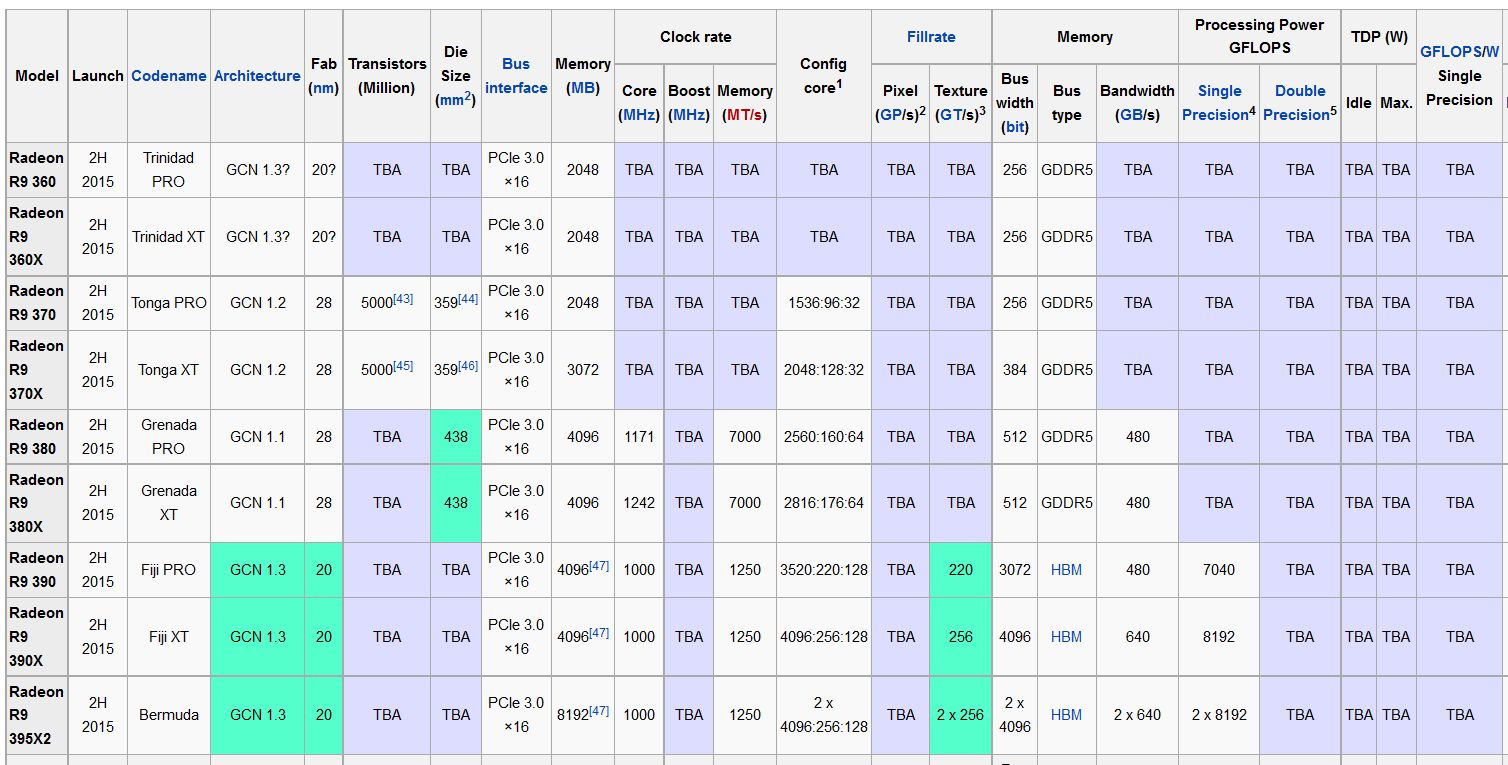This screenshot has width=1508, height=765.
Task: Open reference [47] in Fiji XT row
Action: coord(599,633)
